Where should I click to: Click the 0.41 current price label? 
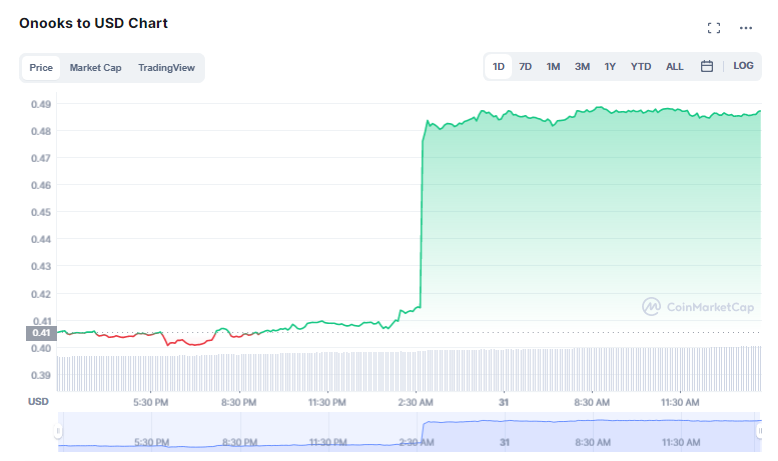pos(41,333)
